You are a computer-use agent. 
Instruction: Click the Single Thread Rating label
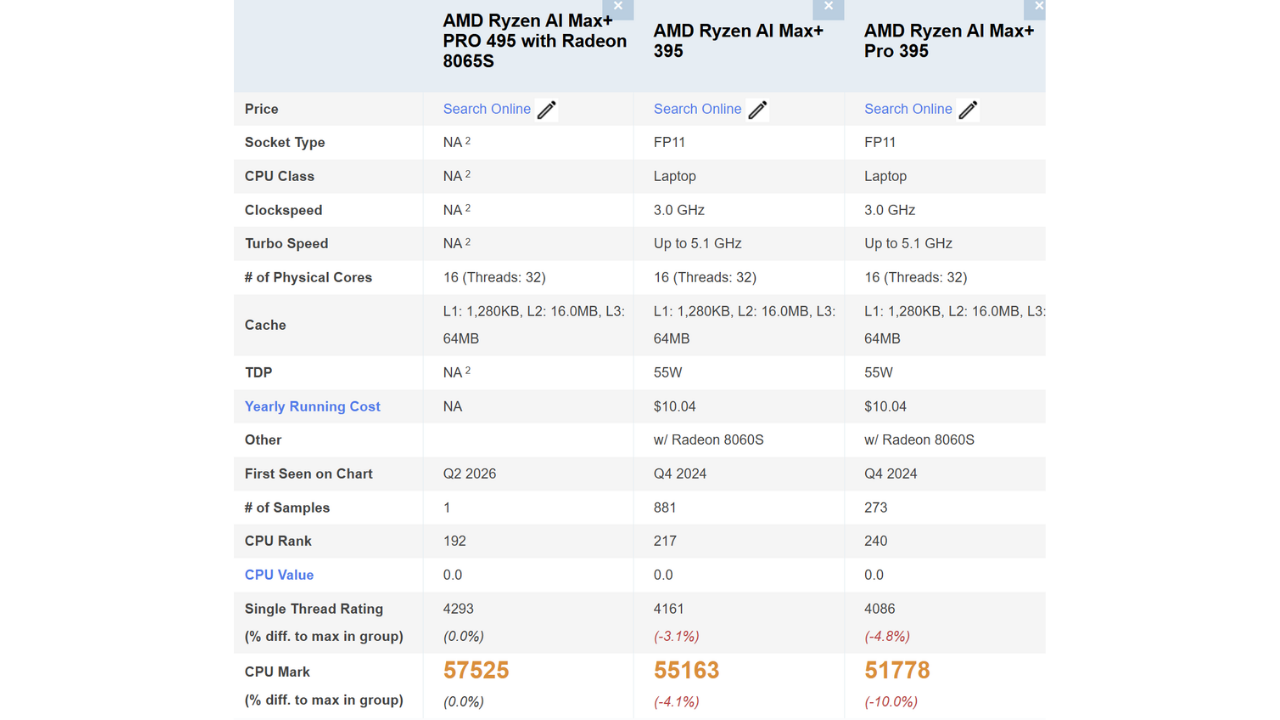(x=314, y=608)
